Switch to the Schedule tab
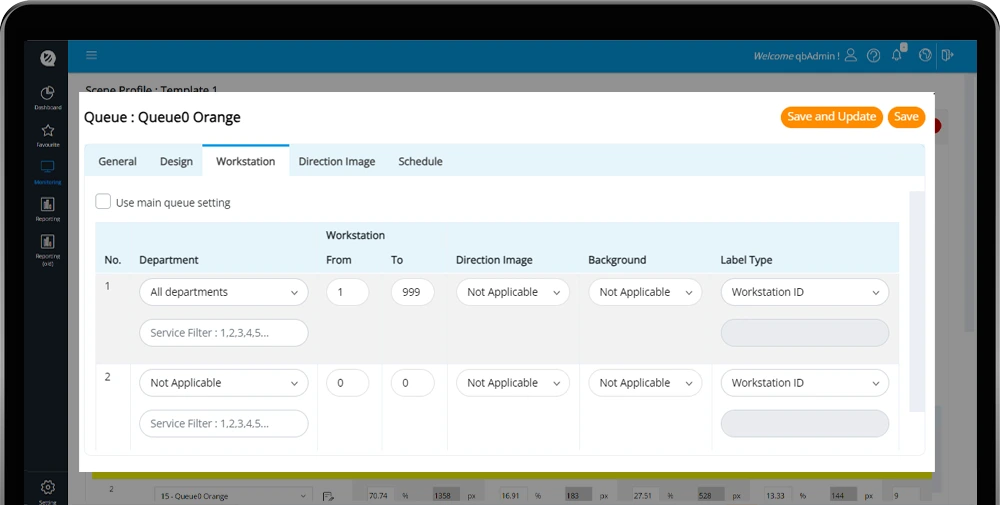This screenshot has width=1000, height=505. coord(420,161)
